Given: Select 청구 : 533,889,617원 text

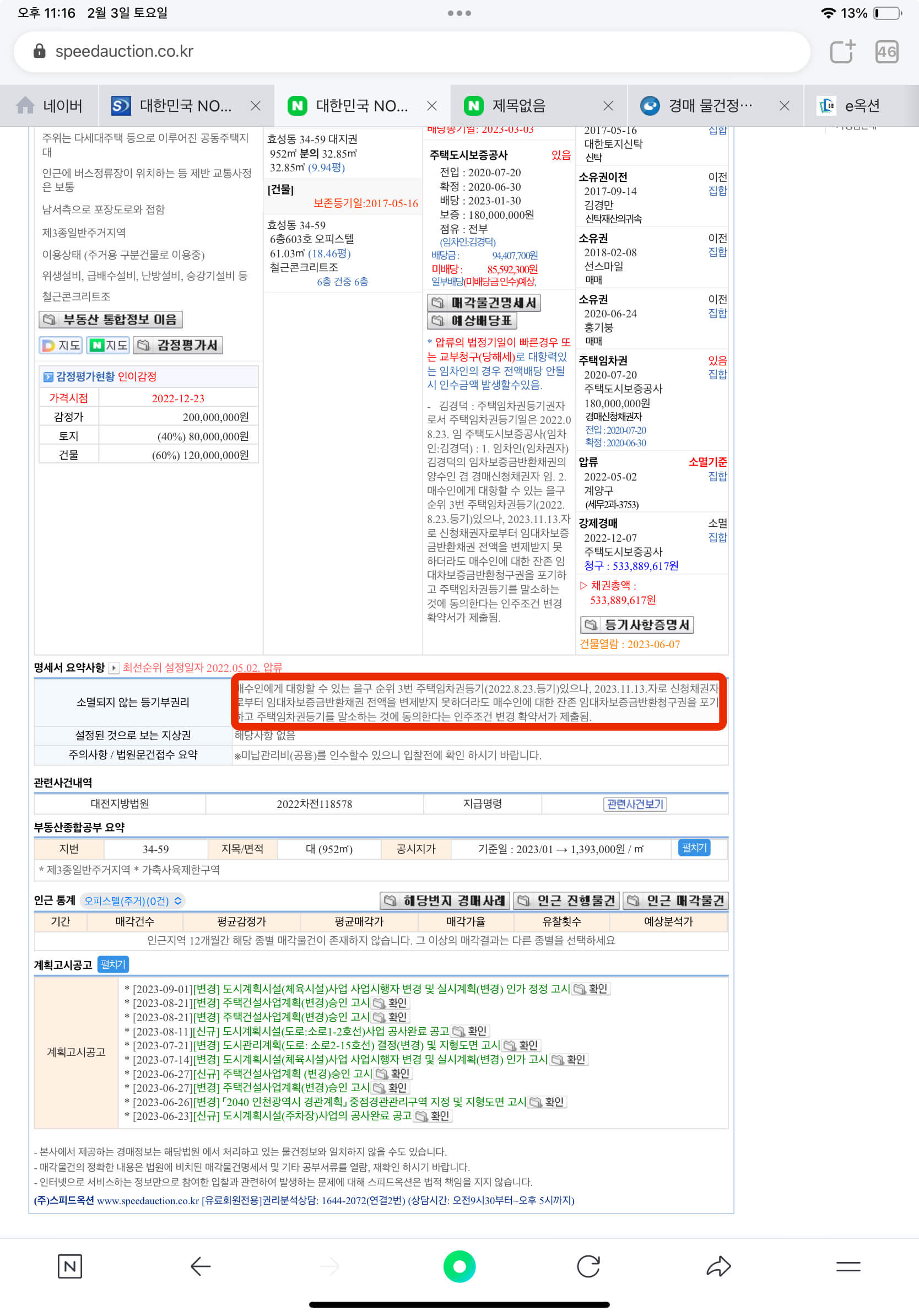Looking at the screenshot, I should (631, 567).
